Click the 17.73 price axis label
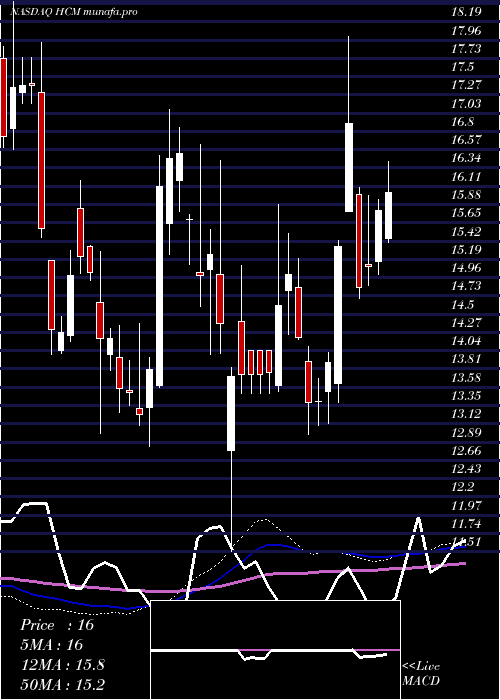This screenshot has height=700, width=500. tap(467, 49)
